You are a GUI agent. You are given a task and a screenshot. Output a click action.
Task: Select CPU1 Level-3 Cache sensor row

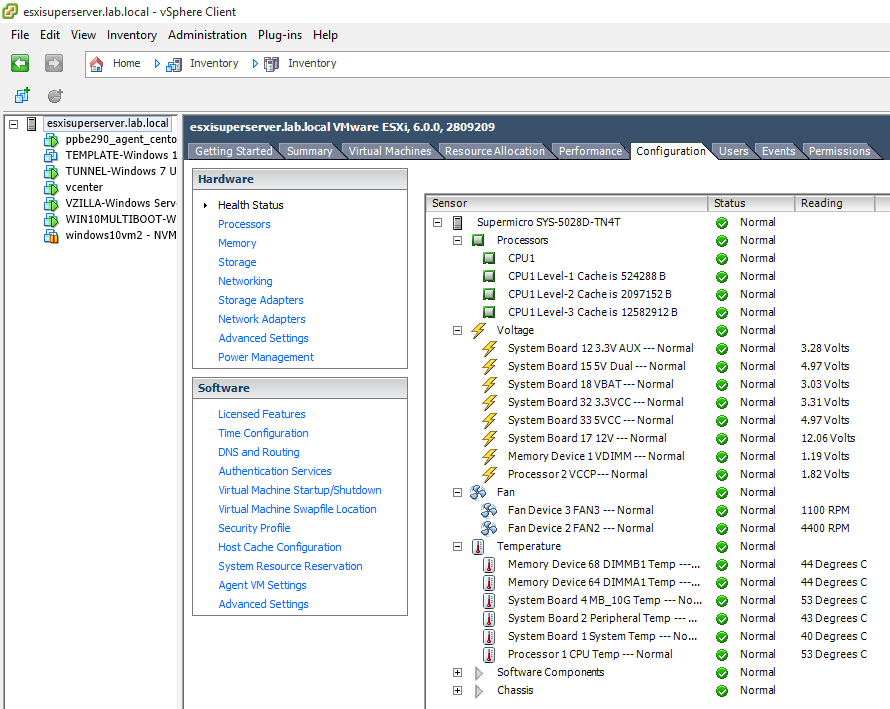593,312
